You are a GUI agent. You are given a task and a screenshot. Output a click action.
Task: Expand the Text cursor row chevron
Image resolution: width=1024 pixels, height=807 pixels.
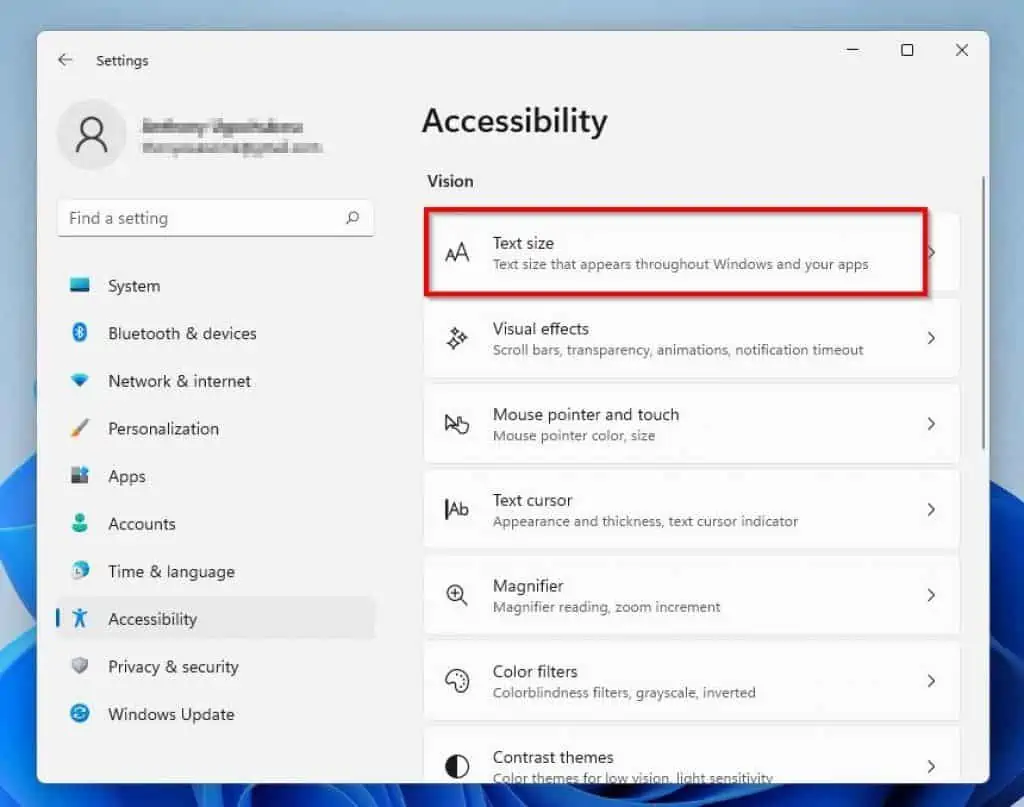(931, 509)
